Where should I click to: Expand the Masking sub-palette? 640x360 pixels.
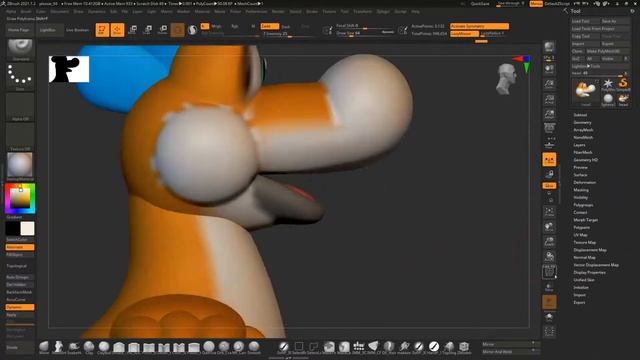click(x=581, y=190)
